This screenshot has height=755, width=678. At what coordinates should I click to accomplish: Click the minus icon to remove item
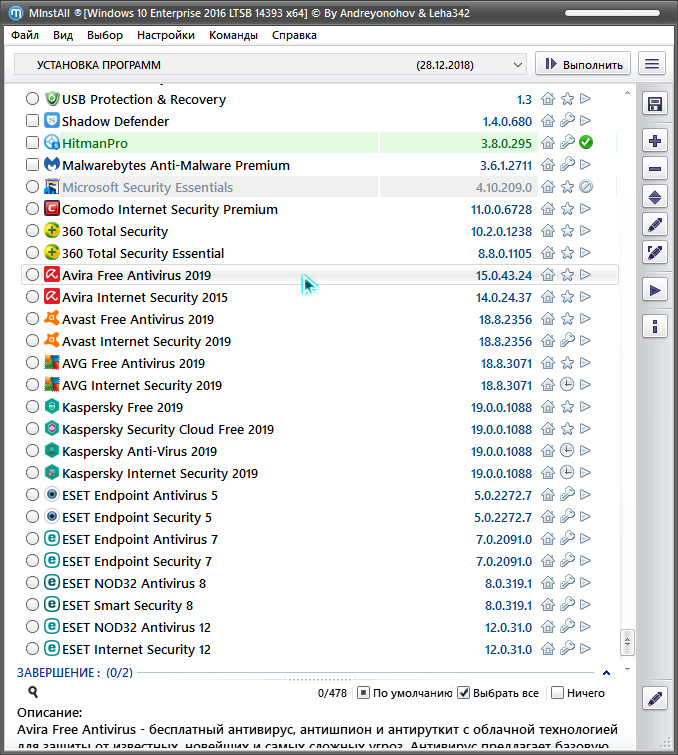[x=655, y=169]
